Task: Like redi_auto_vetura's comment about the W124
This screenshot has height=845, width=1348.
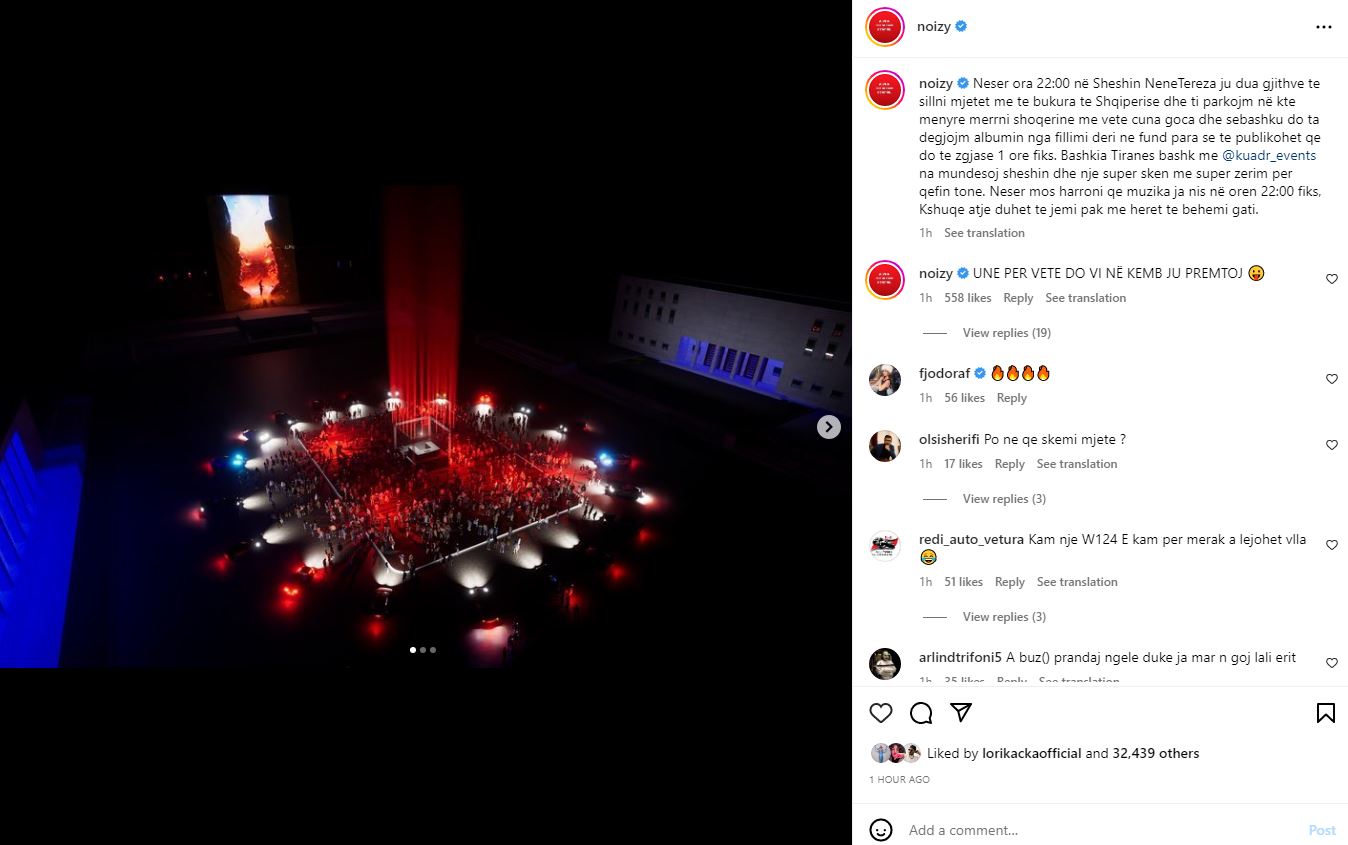Action: [x=1331, y=545]
